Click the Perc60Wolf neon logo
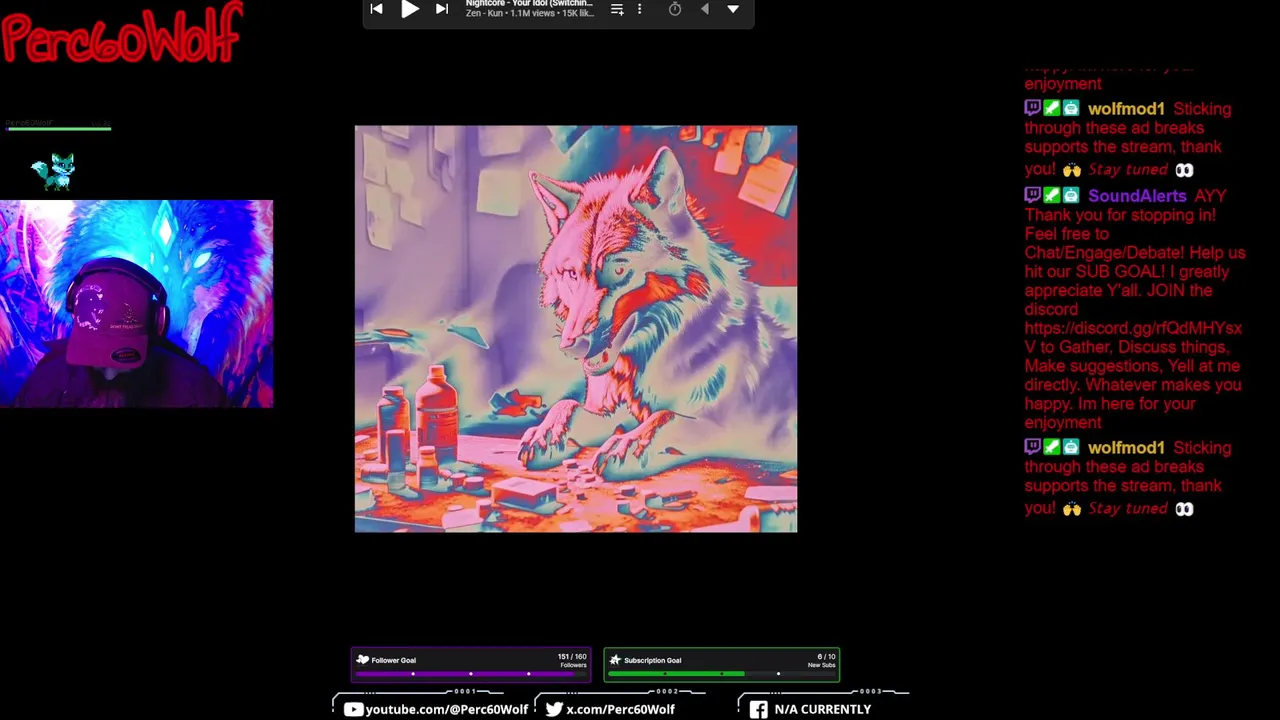 (122, 32)
